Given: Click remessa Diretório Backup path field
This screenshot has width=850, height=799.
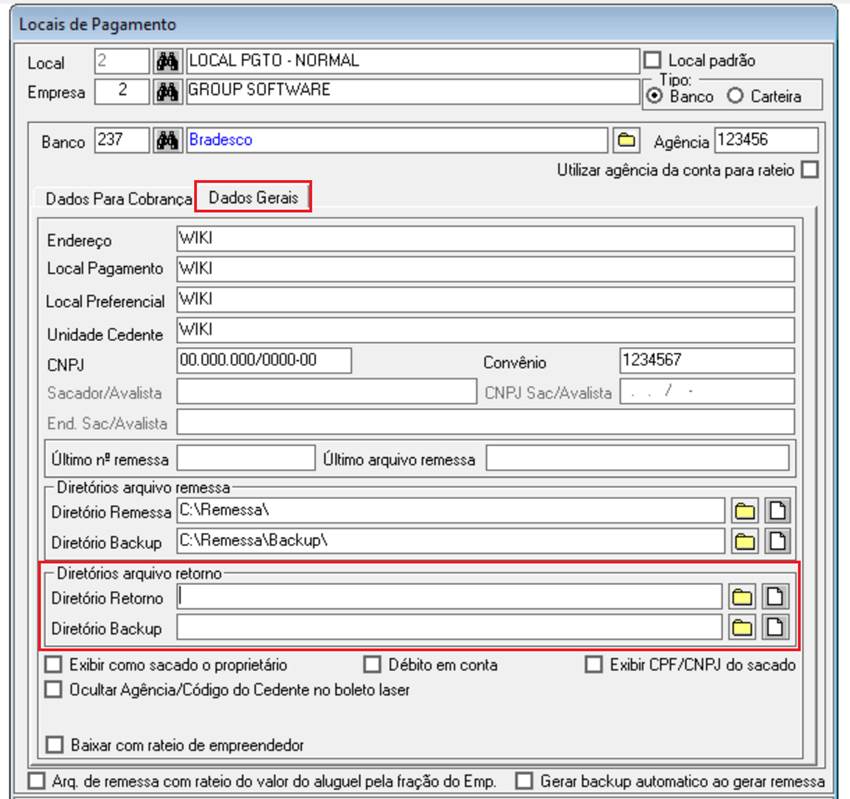Looking at the screenshot, I should tap(450, 540).
